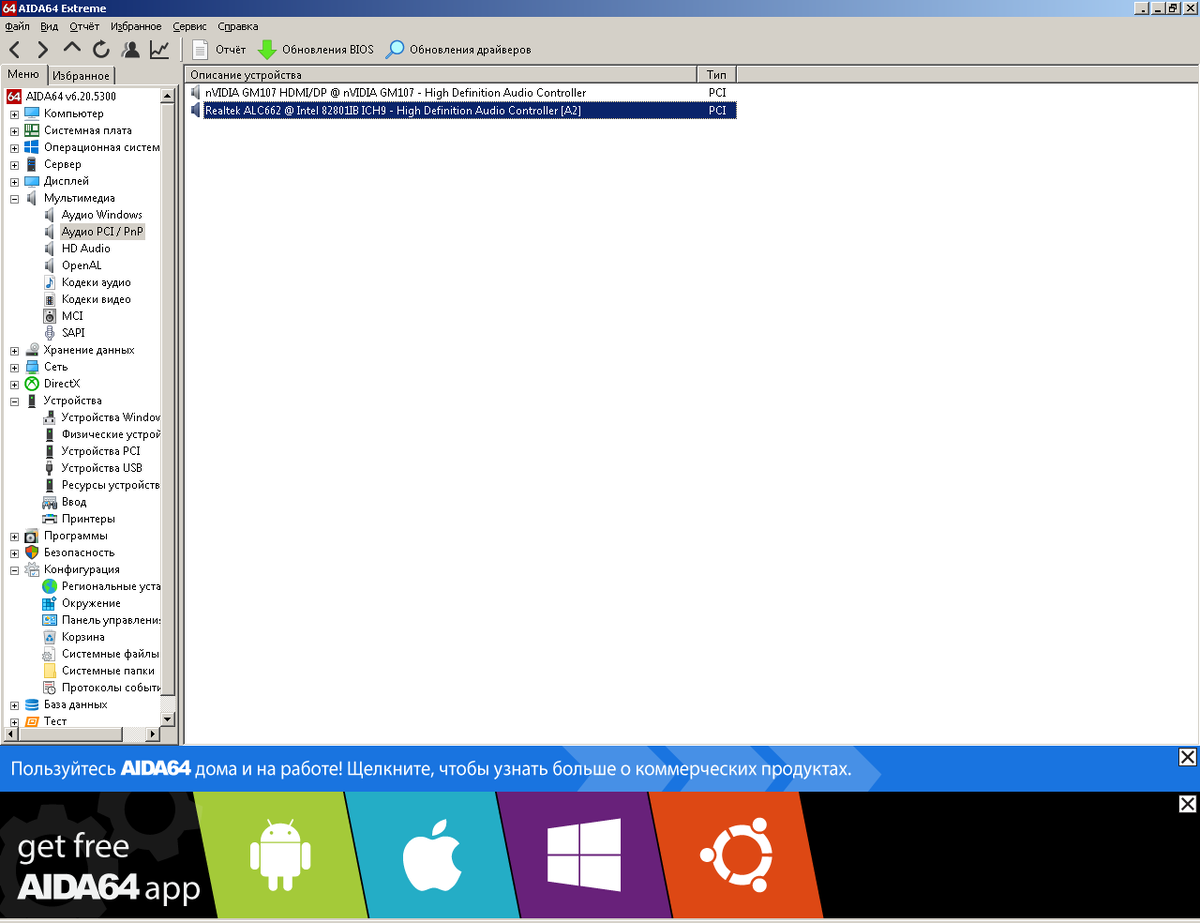Screen dimensions: 1200x923
Task: Close the blue AIDA64 banner
Action: click(1187, 757)
